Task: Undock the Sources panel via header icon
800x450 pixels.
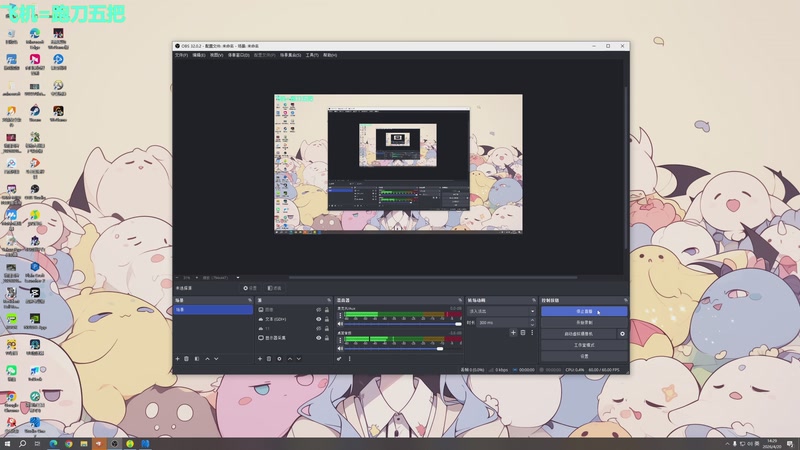Action: (x=329, y=300)
